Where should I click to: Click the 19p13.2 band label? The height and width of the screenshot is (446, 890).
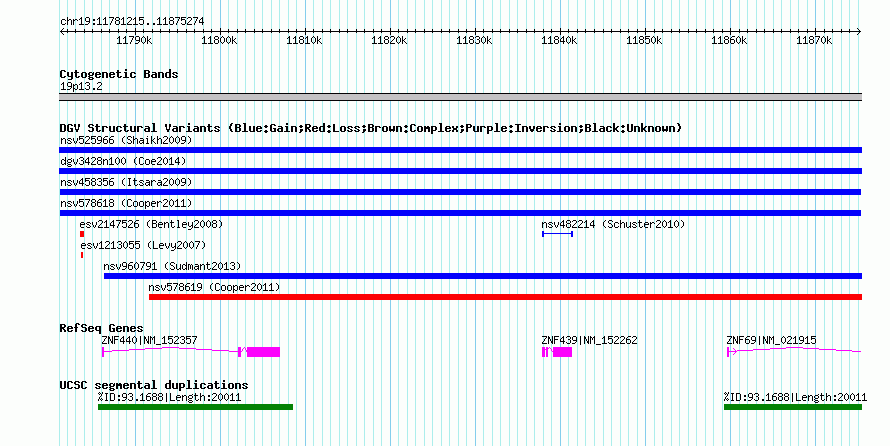[x=81, y=87]
